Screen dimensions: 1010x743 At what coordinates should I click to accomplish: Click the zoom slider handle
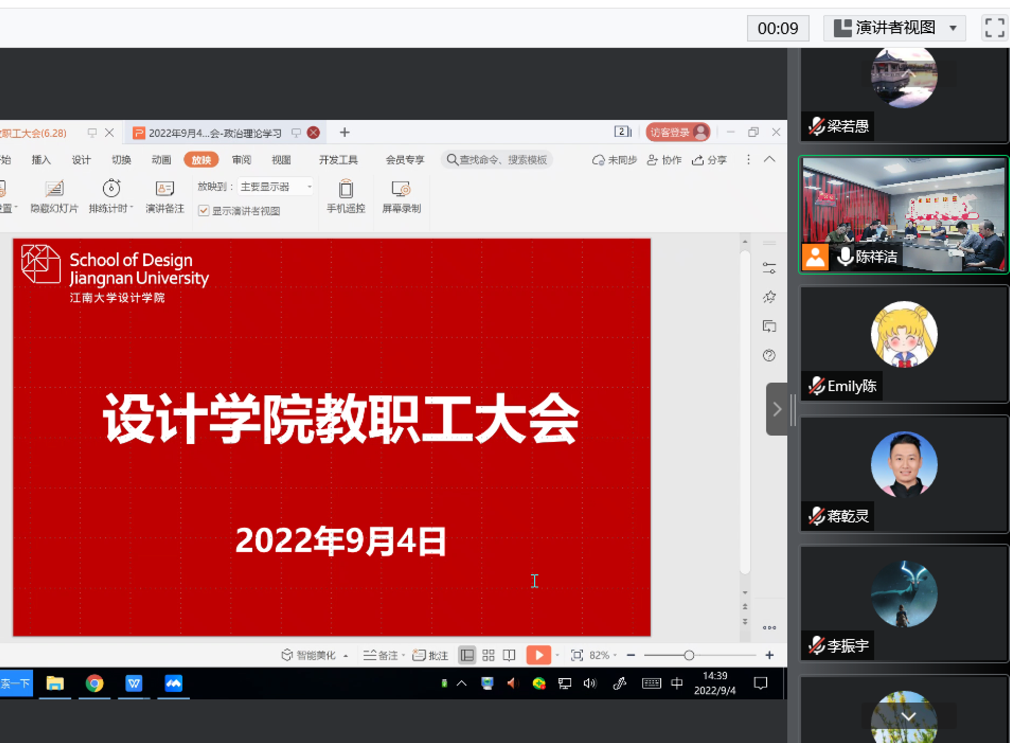click(689, 655)
